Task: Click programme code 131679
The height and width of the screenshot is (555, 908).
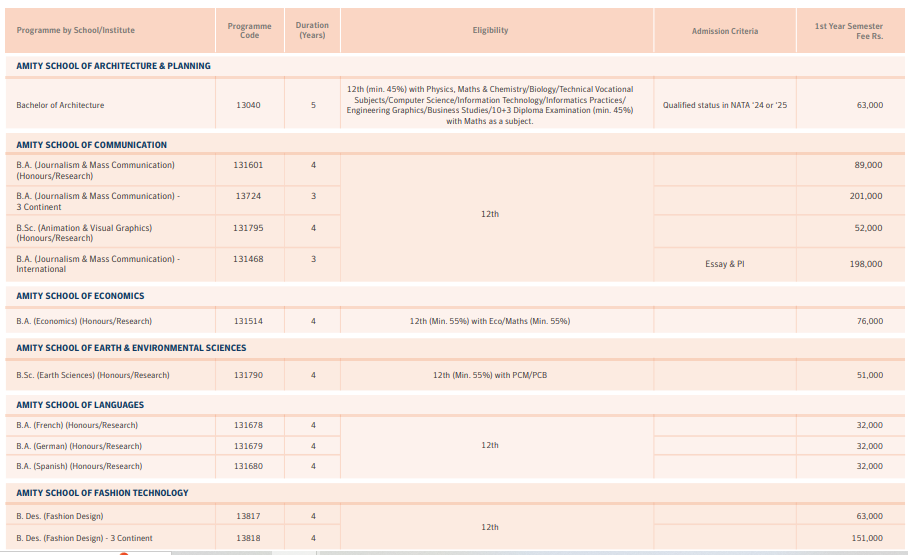Action: point(248,446)
